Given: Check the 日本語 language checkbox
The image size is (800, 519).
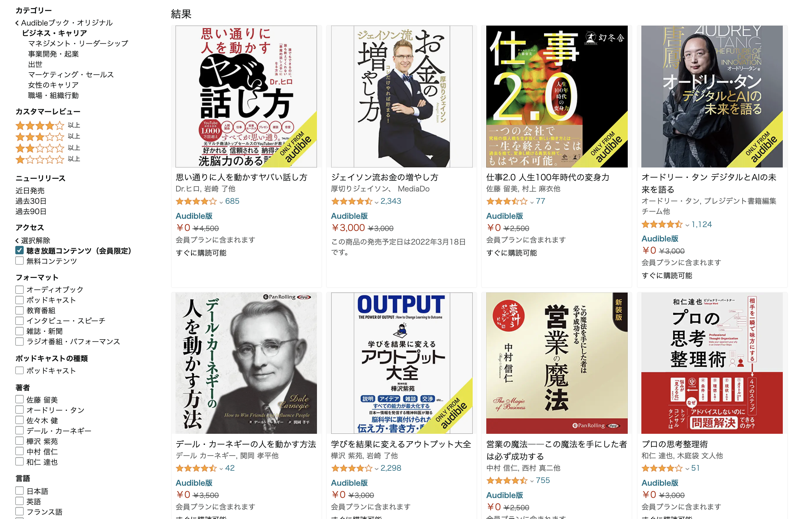Looking at the screenshot, I should (x=19, y=491).
